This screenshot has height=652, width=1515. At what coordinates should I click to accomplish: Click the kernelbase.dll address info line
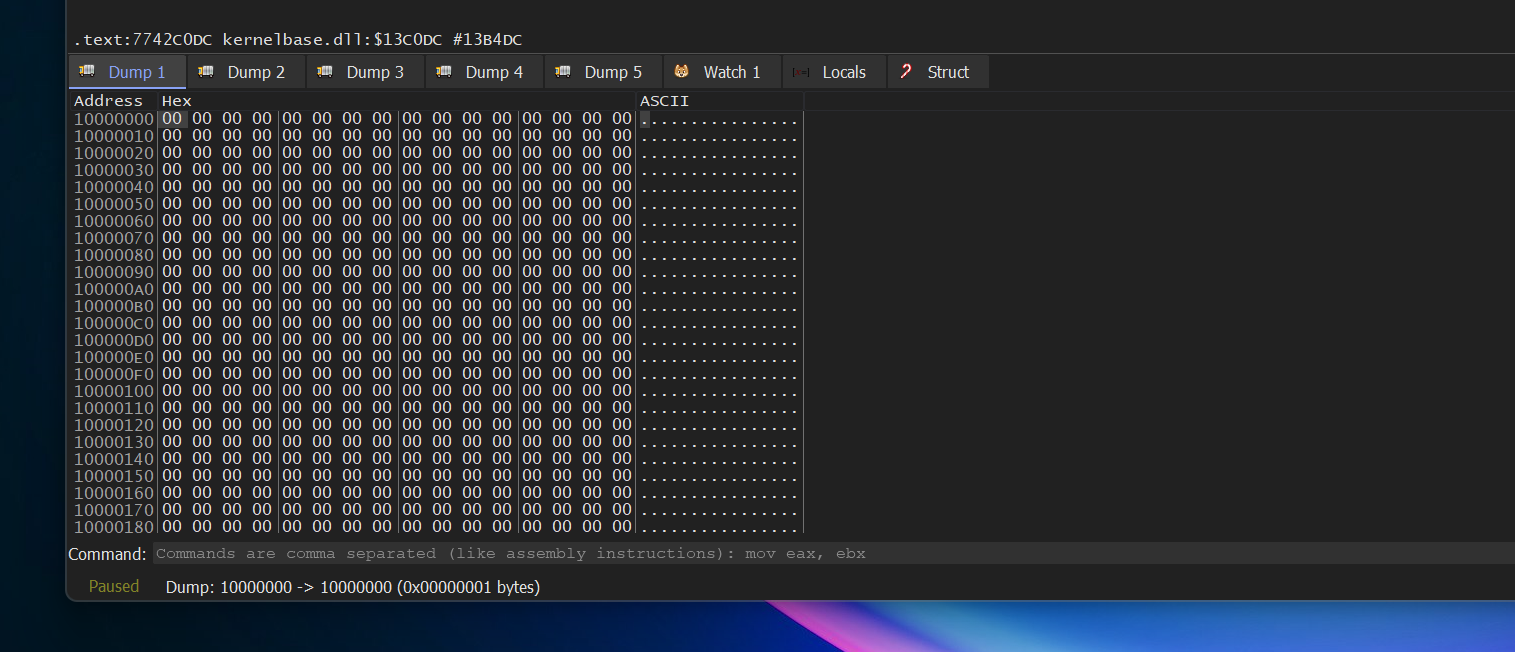pos(297,40)
